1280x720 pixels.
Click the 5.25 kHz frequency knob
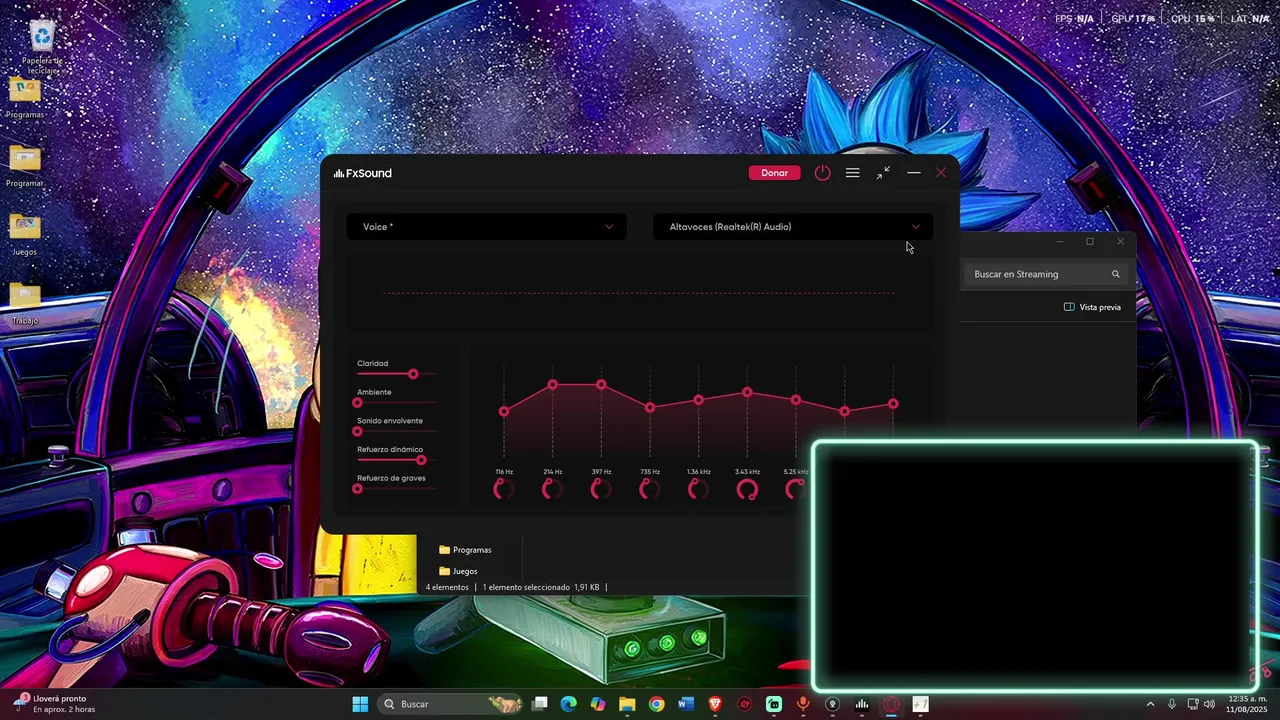795,489
